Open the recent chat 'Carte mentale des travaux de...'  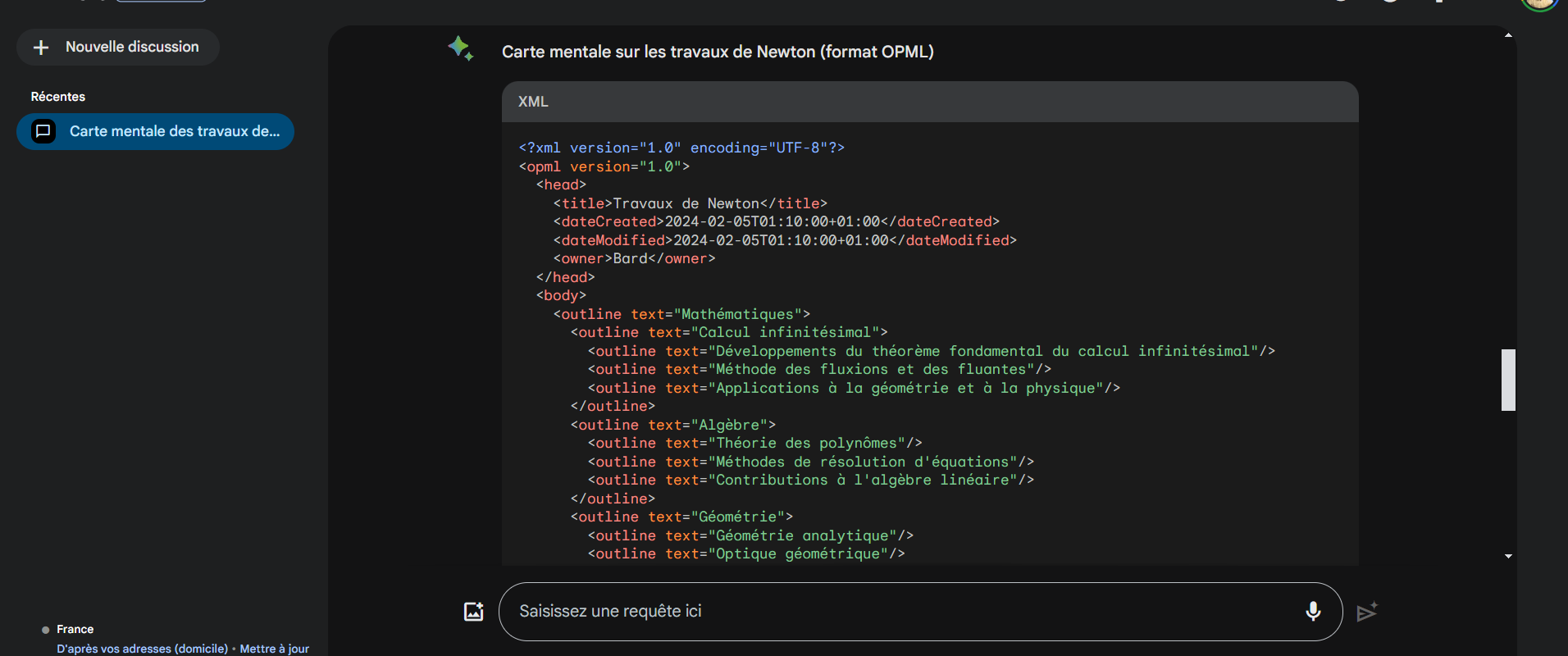tap(174, 131)
